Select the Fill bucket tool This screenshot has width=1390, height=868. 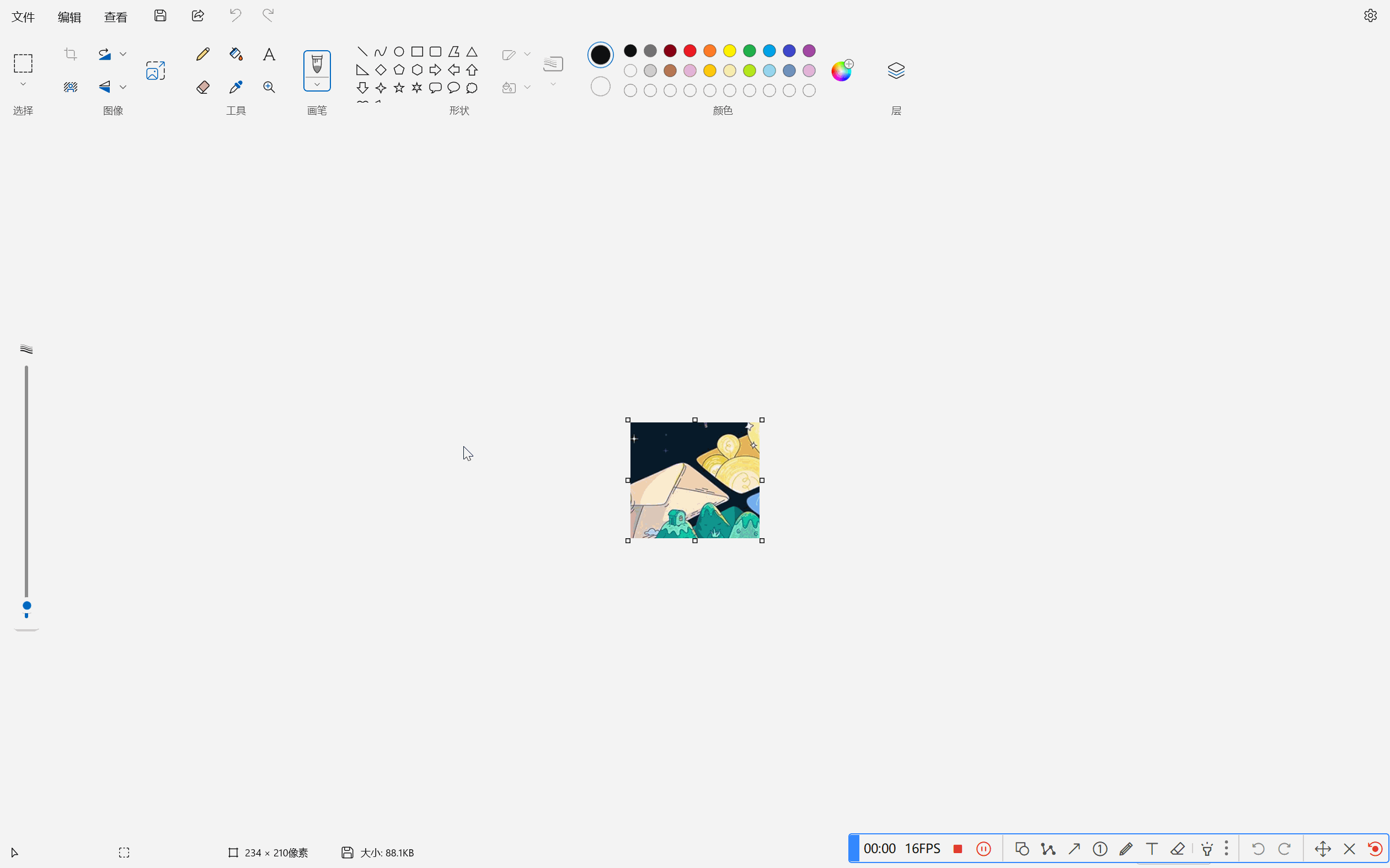(x=236, y=54)
